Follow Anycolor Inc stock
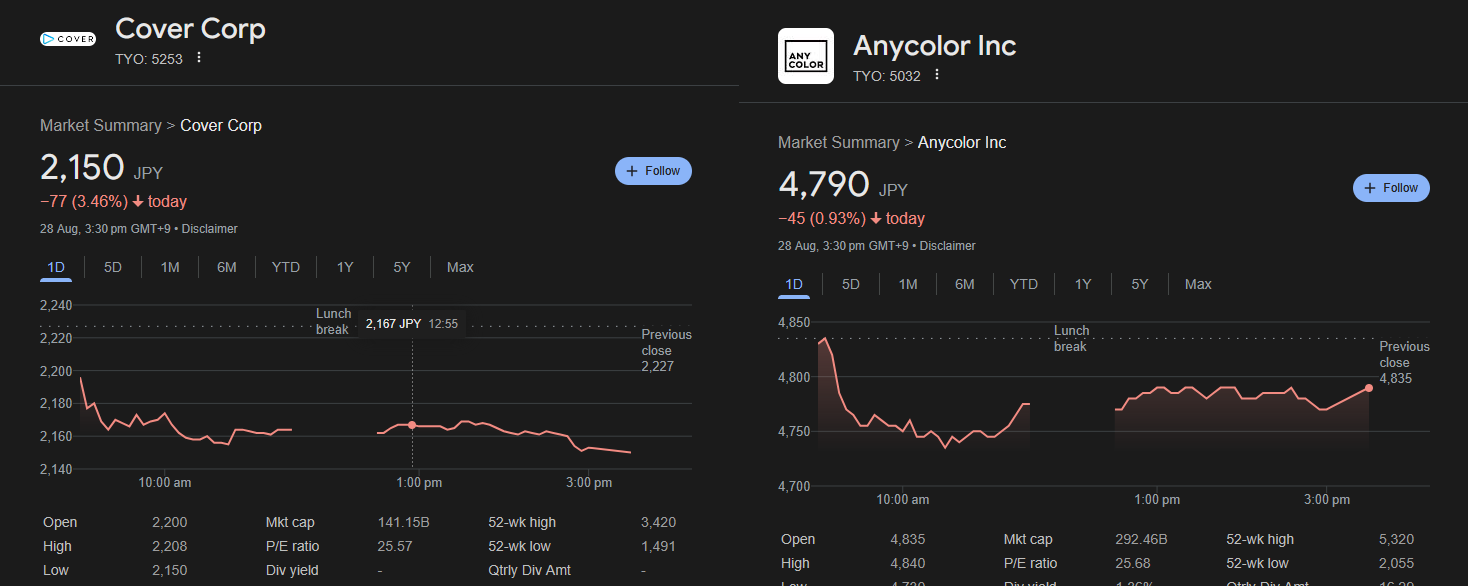Viewport: 1468px width, 586px height. point(1391,188)
